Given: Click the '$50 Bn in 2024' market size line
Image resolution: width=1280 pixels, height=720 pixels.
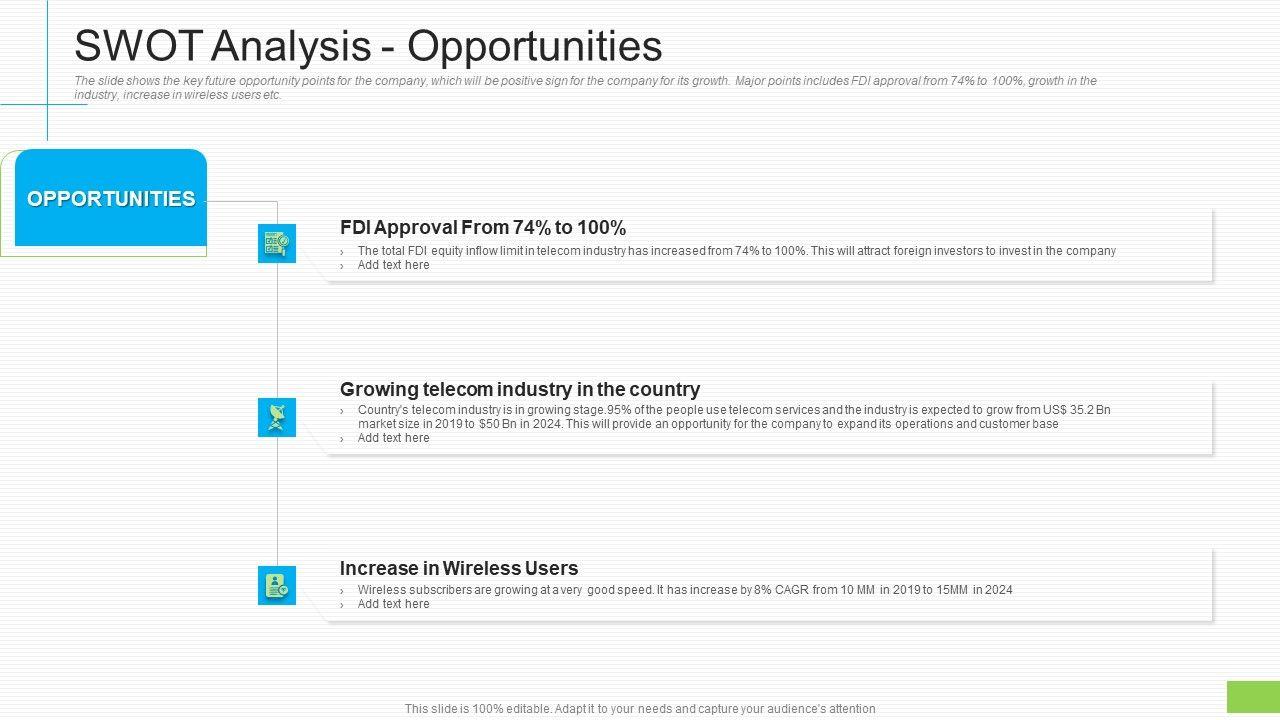Looking at the screenshot, I should [x=708, y=424].
